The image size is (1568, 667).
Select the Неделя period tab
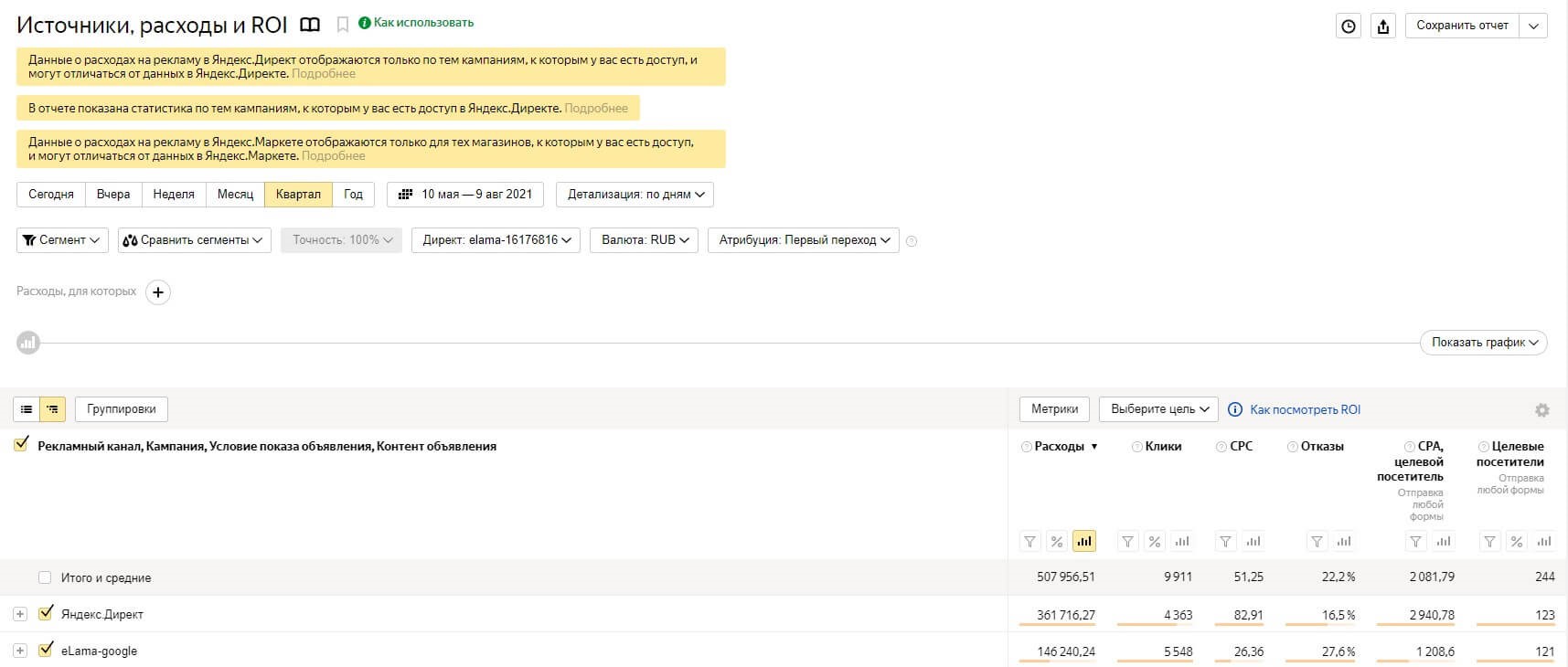click(x=174, y=195)
